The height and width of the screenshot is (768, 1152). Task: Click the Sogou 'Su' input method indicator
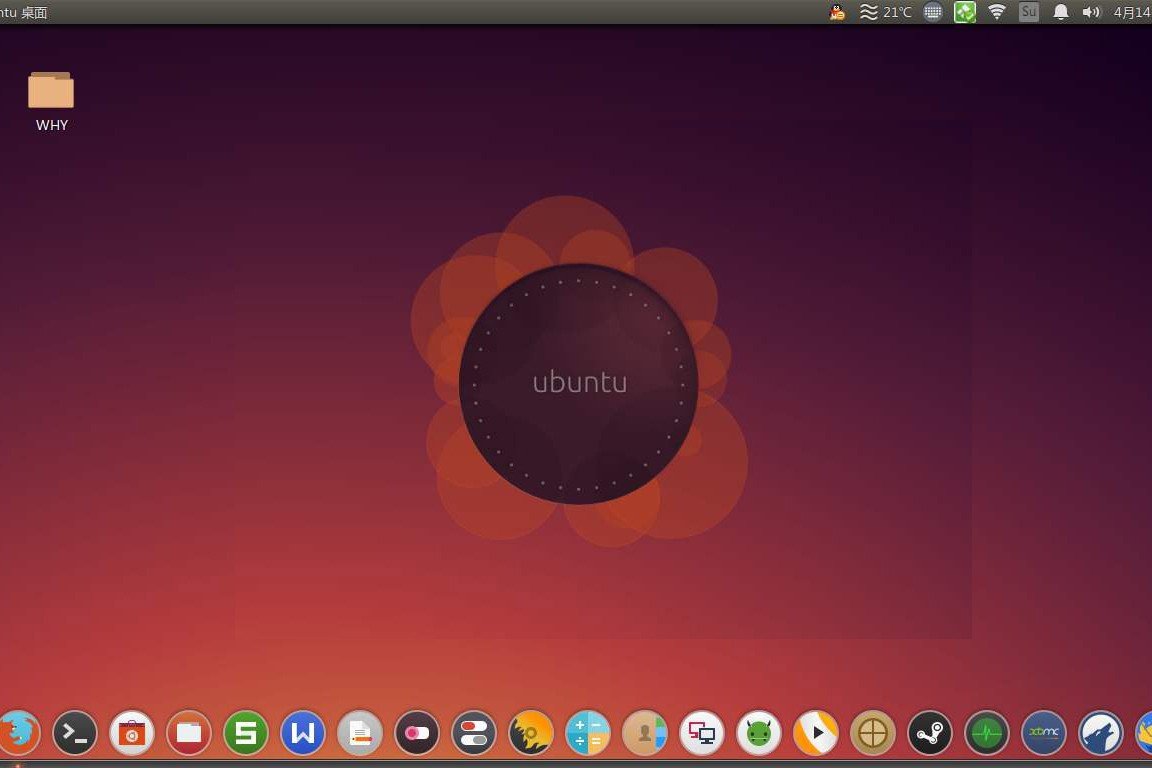1028,13
